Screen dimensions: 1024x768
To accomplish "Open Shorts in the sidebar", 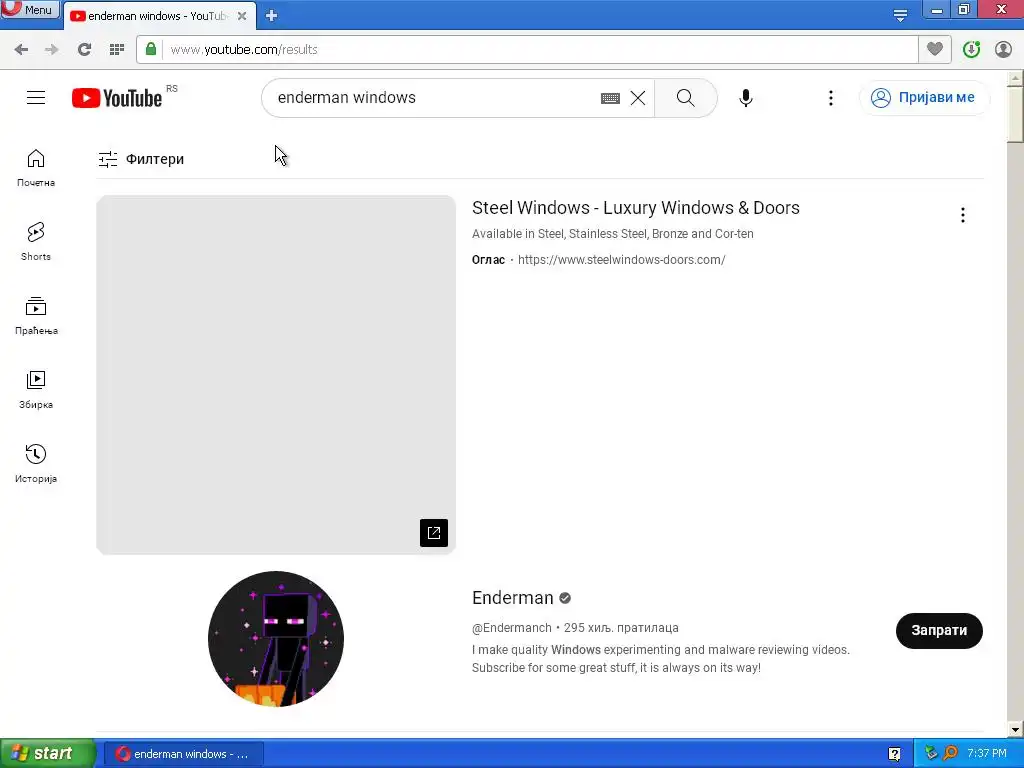I will (x=36, y=242).
